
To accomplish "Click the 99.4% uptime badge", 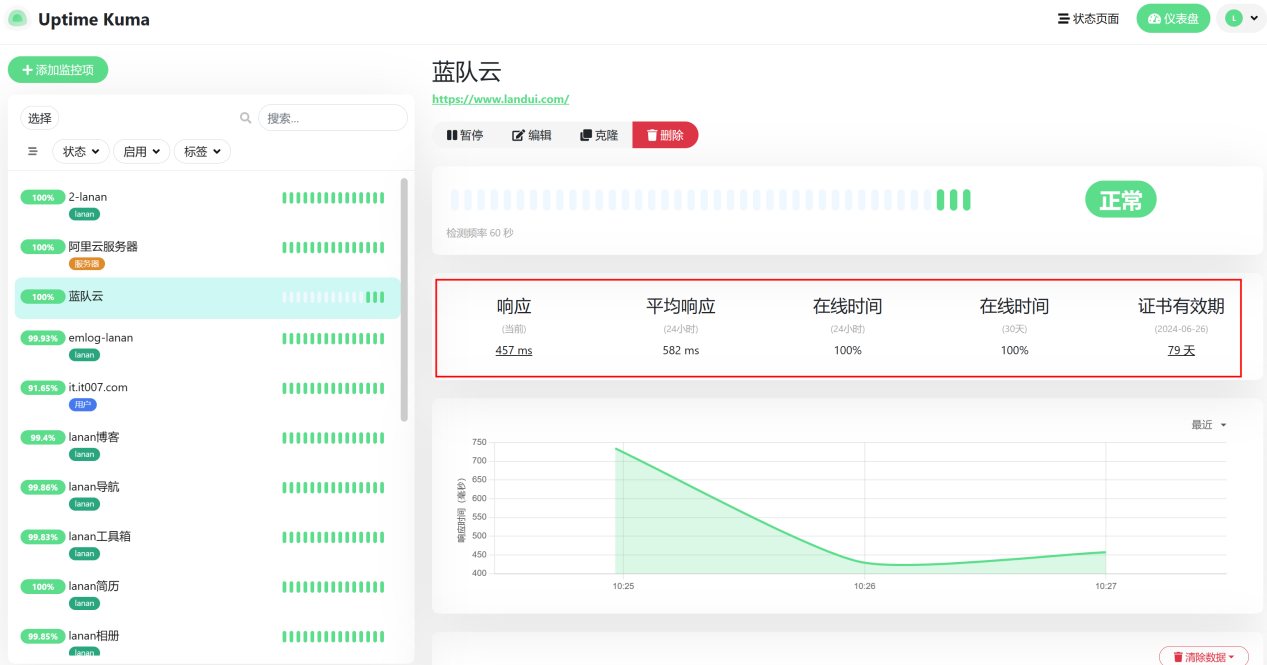I will (42, 438).
